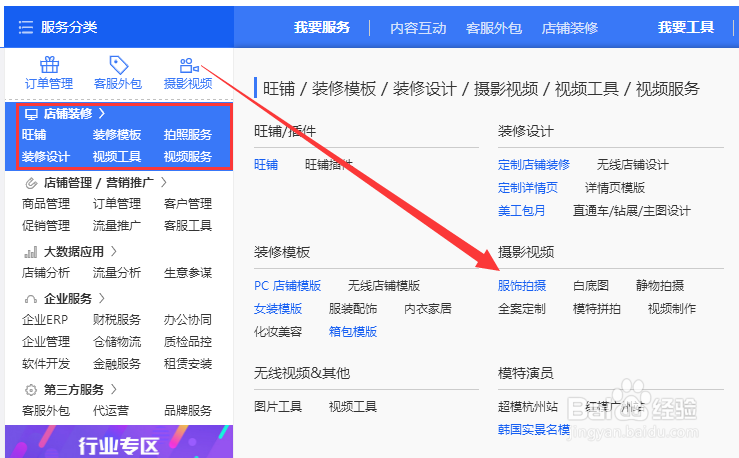Image resolution: width=739 pixels, height=458 pixels.
Task: Open the 超模杭州站 link
Action: (x=528, y=407)
